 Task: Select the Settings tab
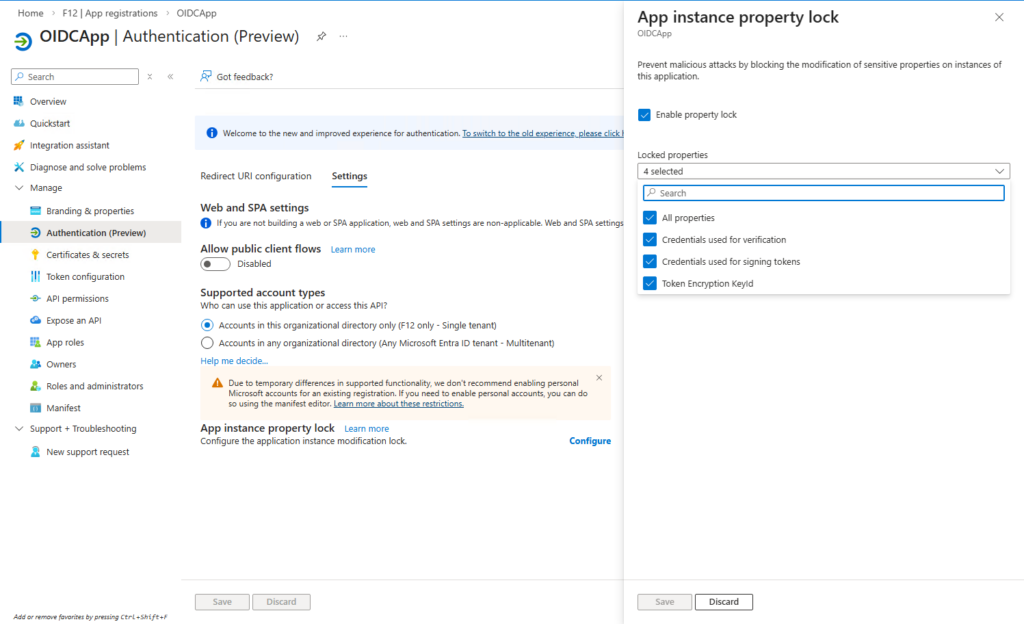349,176
